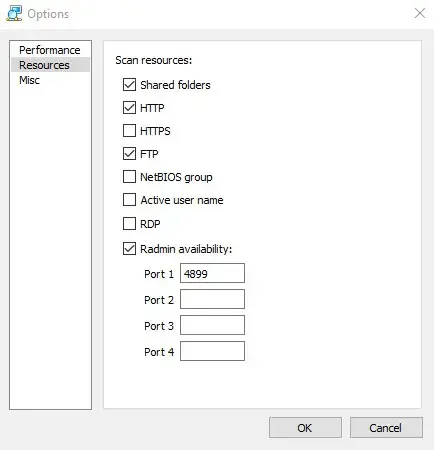
Task: Focus the Port 3 input field
Action: point(212,325)
